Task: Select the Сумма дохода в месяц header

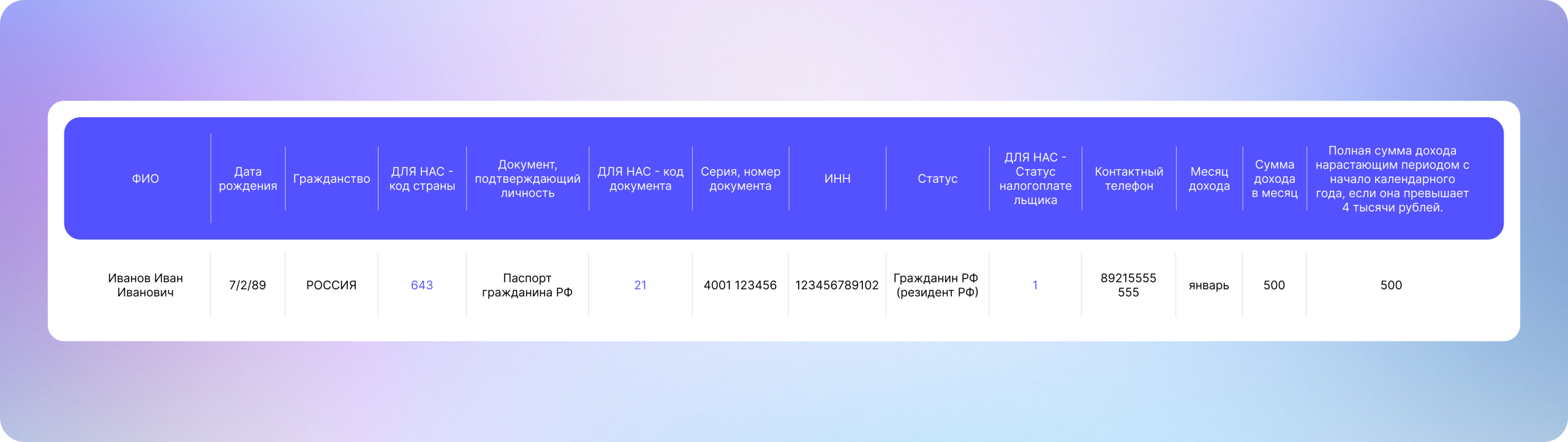Action: (1274, 178)
